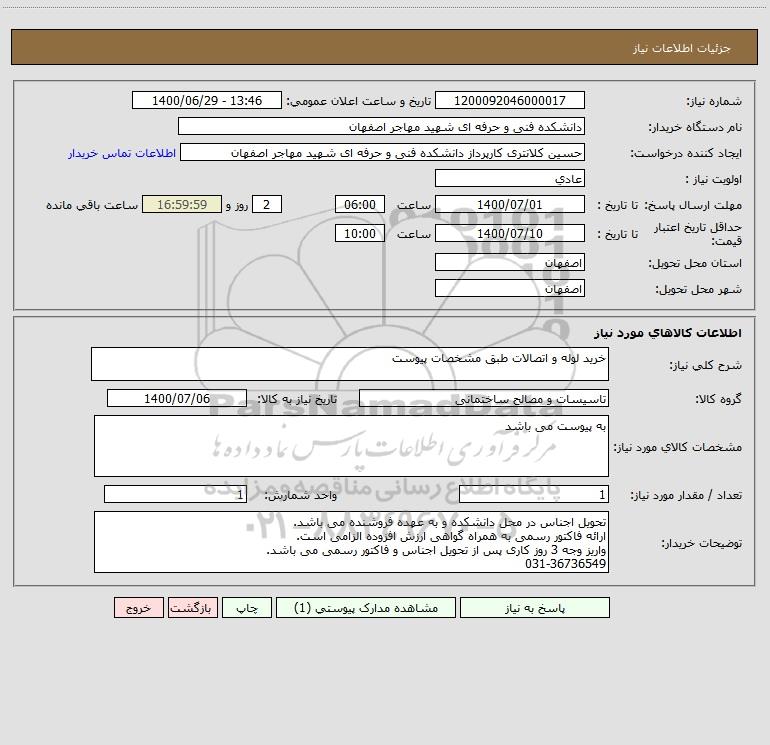Screen dimensions: 770x745
Task: Click the deadline time field 06:00
Action: [359, 204]
